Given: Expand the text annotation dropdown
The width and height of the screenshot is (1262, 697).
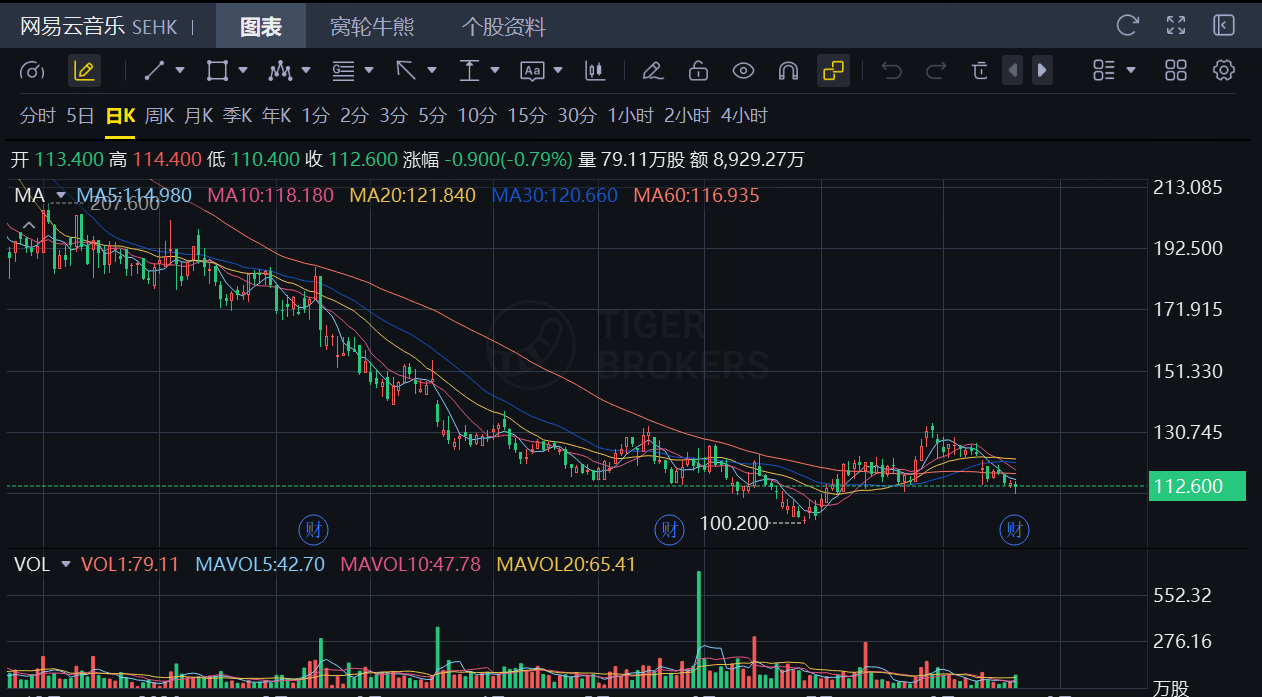Looking at the screenshot, I should pyautogui.click(x=558, y=71).
